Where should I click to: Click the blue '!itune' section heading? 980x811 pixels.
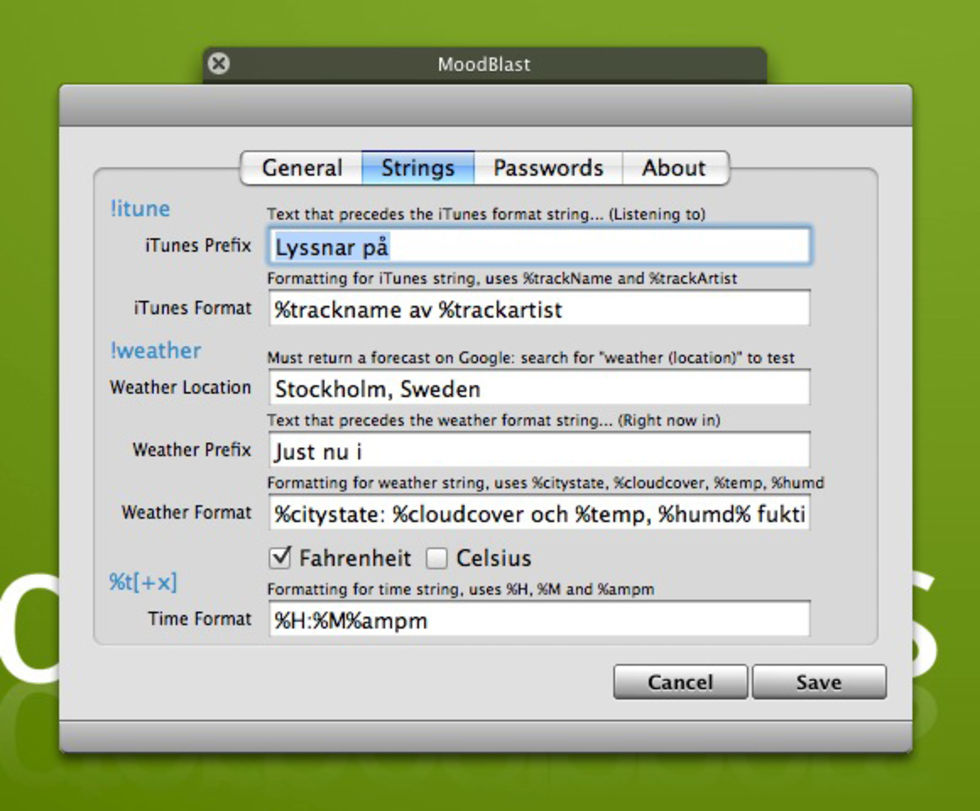tap(140, 208)
